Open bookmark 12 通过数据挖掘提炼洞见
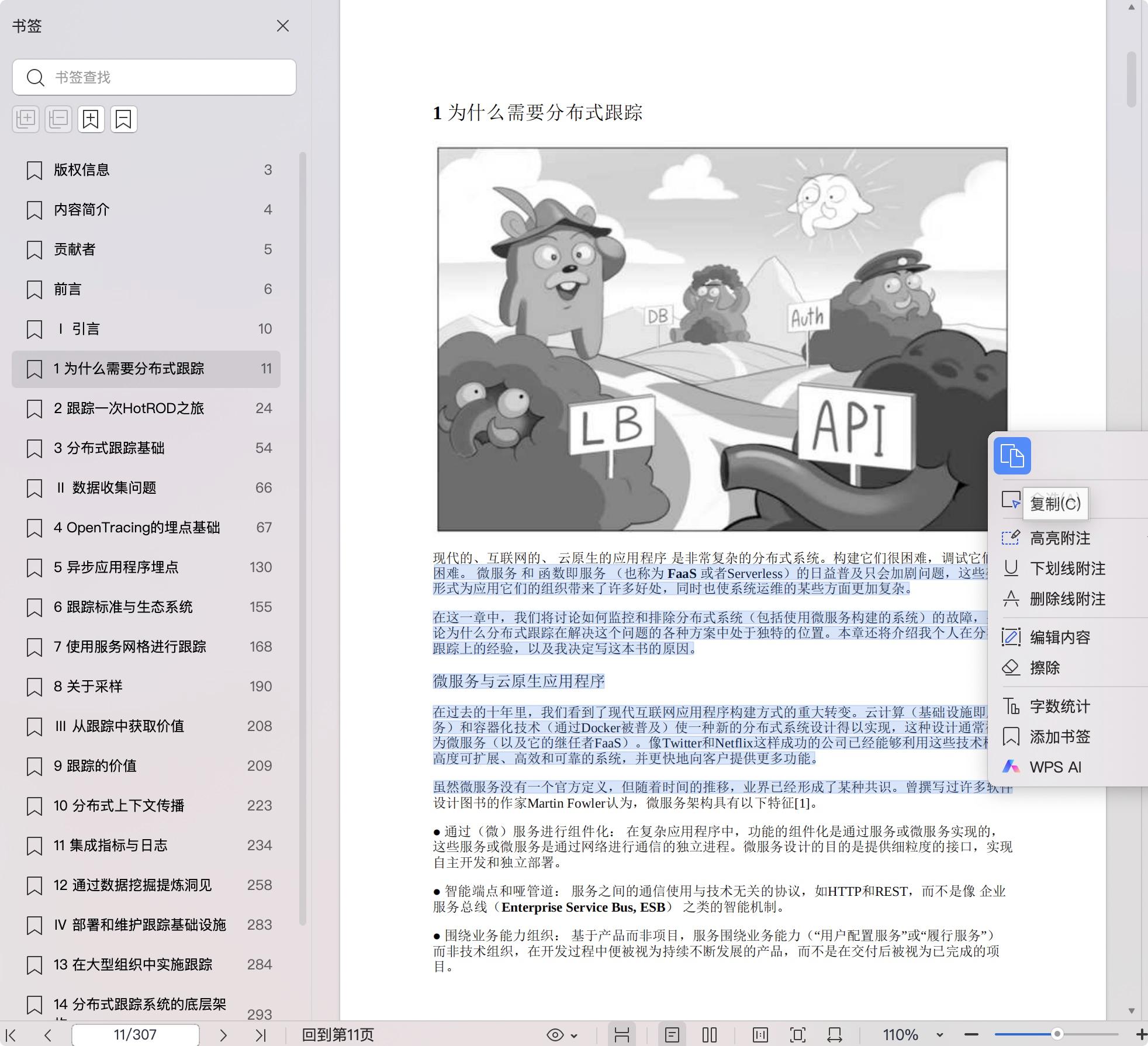 click(146, 885)
